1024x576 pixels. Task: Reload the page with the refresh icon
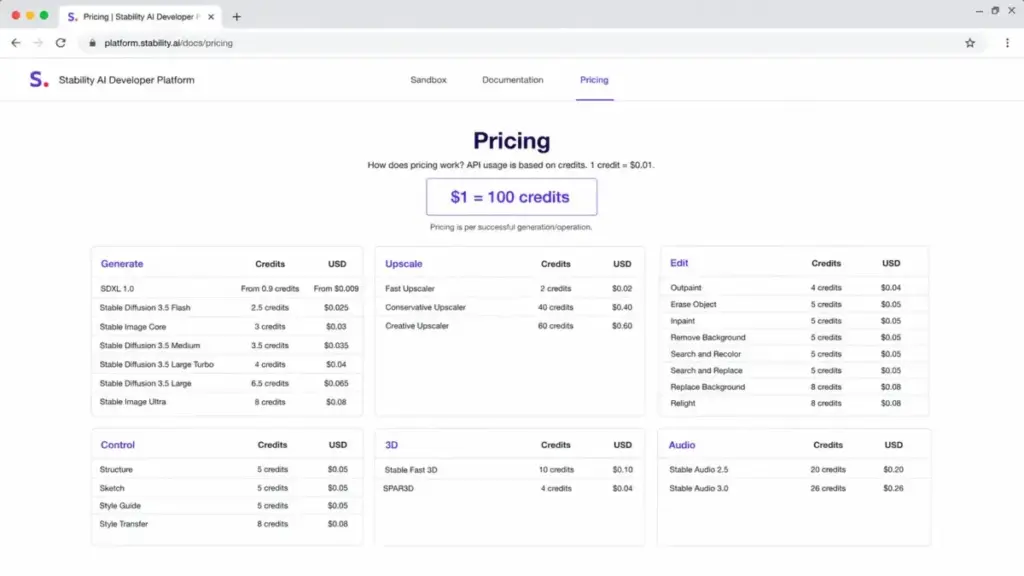click(61, 43)
